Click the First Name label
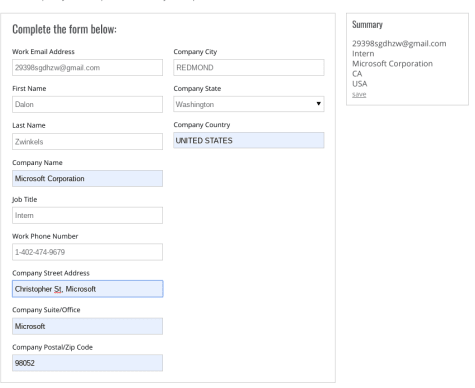475x388 pixels. [29, 89]
